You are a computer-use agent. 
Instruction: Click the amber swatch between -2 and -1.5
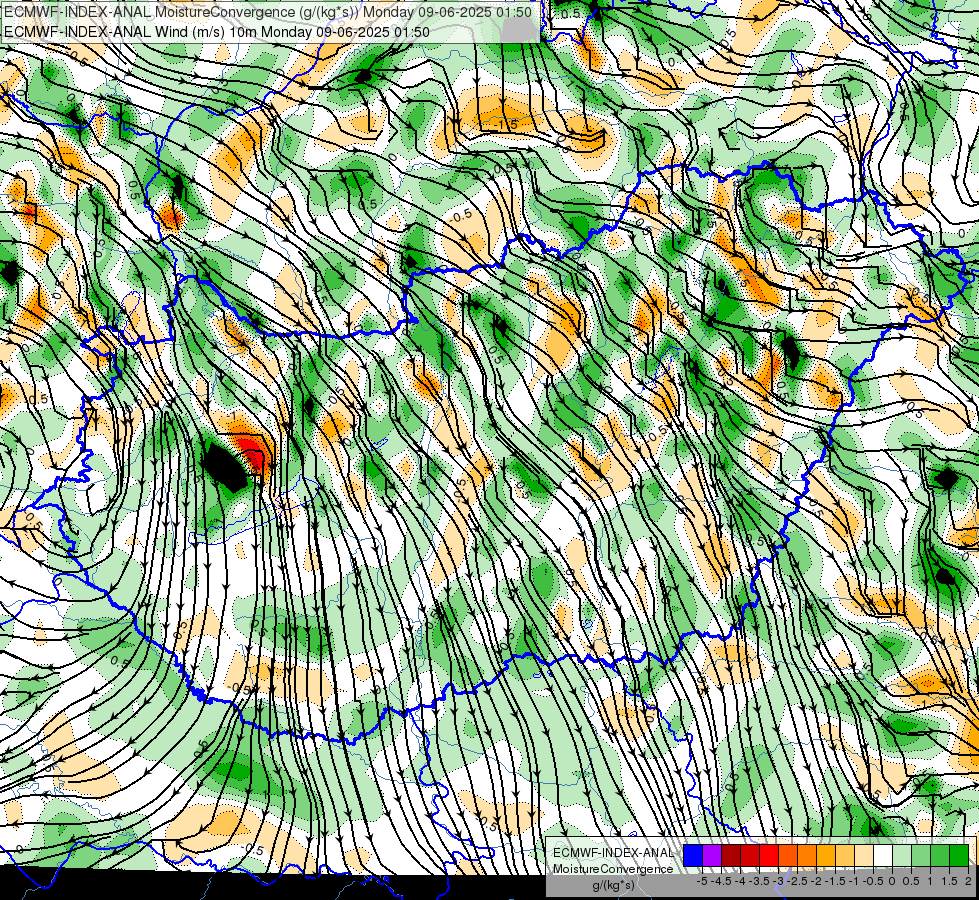click(826, 855)
